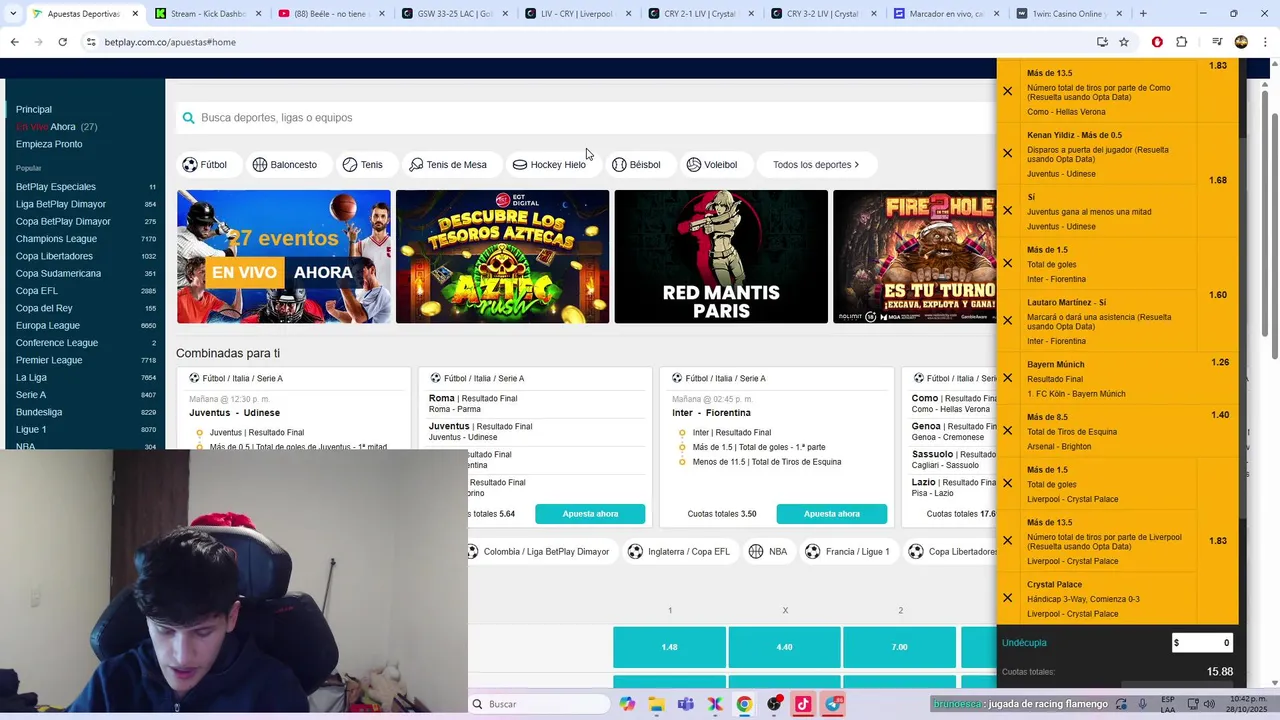The width and height of the screenshot is (1280, 720).
Task: Open En Vivo Ahora live events
Action: click(x=56, y=127)
